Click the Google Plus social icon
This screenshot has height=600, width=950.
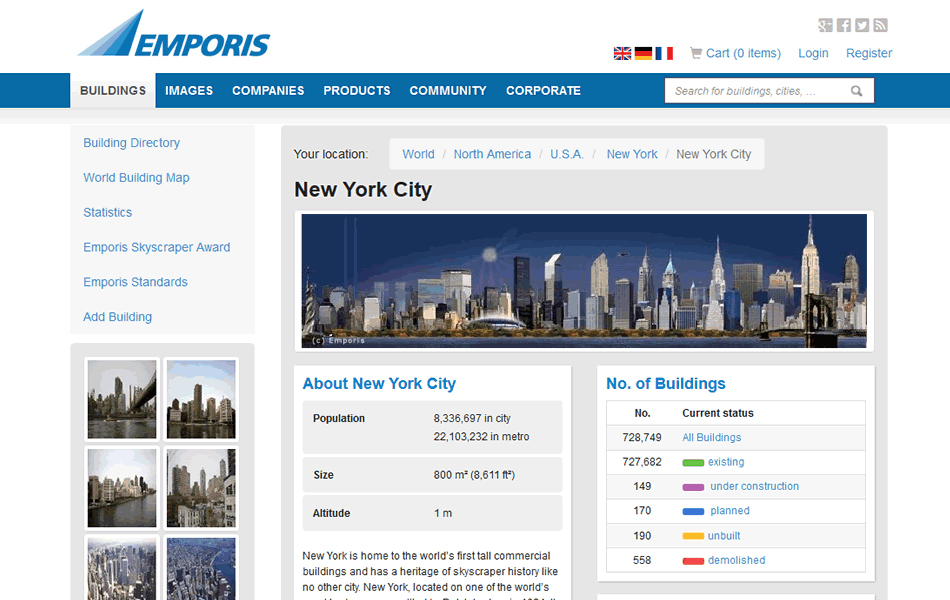(825, 25)
